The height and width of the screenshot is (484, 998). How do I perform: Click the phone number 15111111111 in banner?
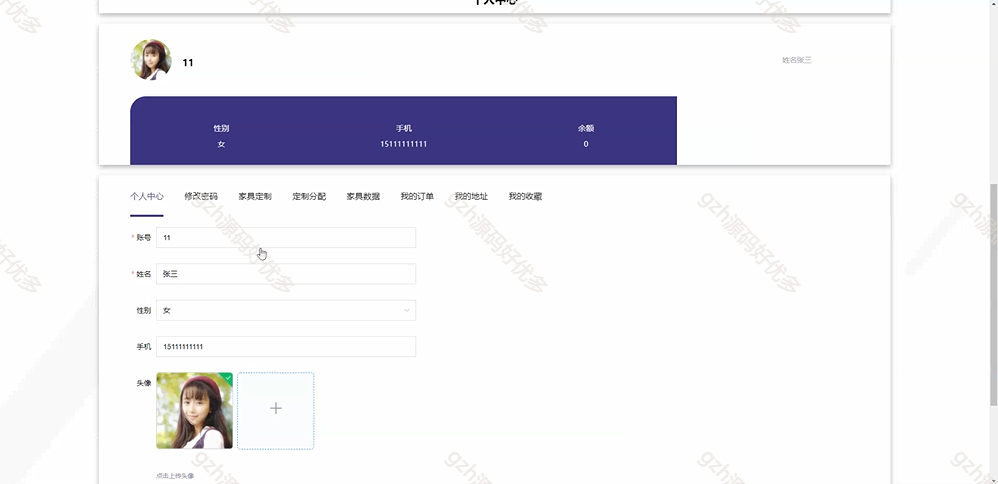click(x=404, y=144)
